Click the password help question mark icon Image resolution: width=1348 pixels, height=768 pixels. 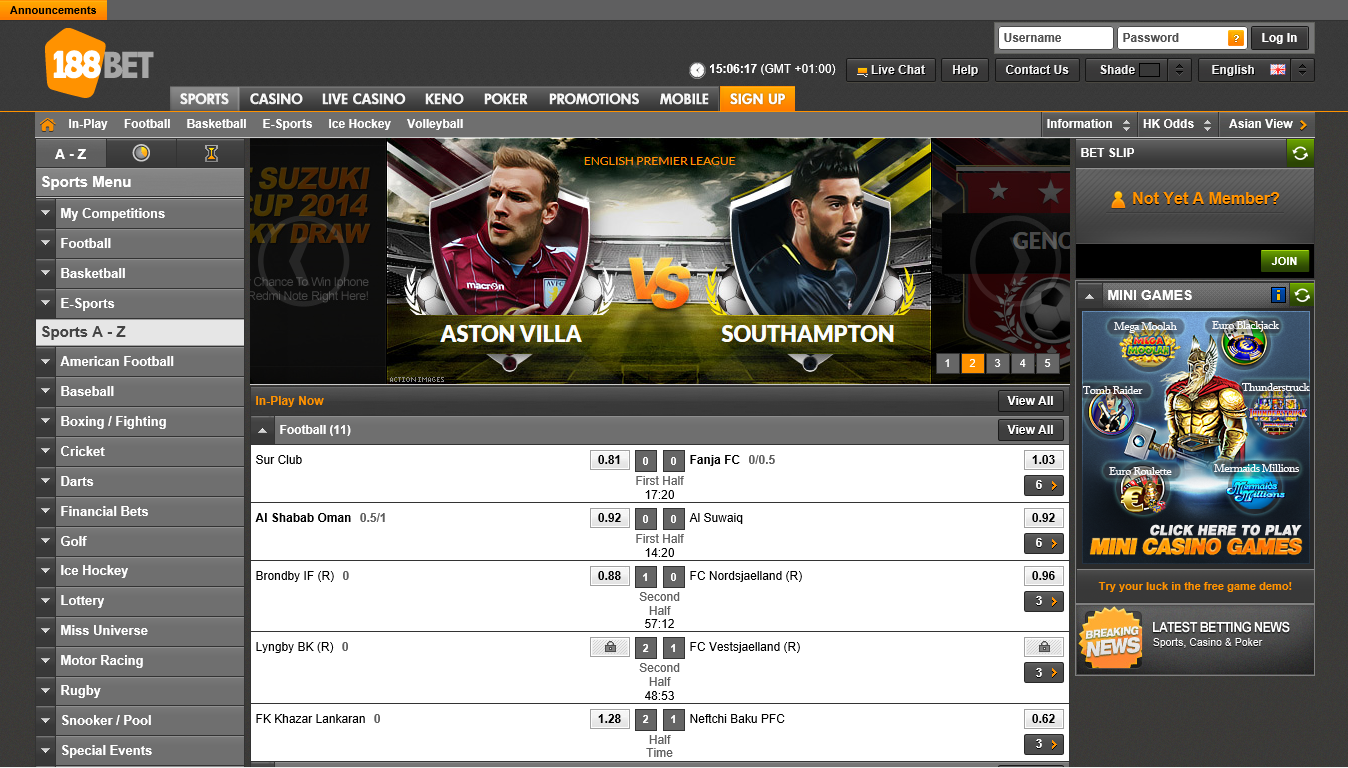[1236, 38]
